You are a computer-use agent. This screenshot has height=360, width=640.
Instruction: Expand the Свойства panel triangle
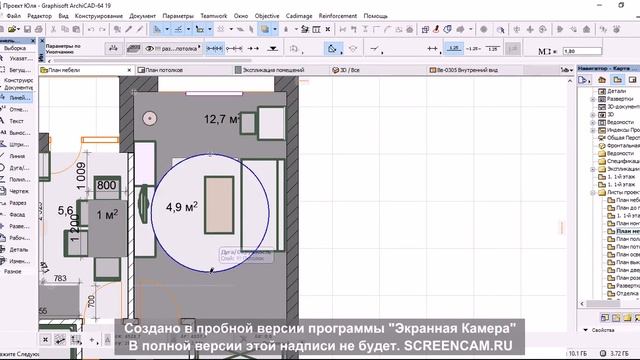pos(585,330)
